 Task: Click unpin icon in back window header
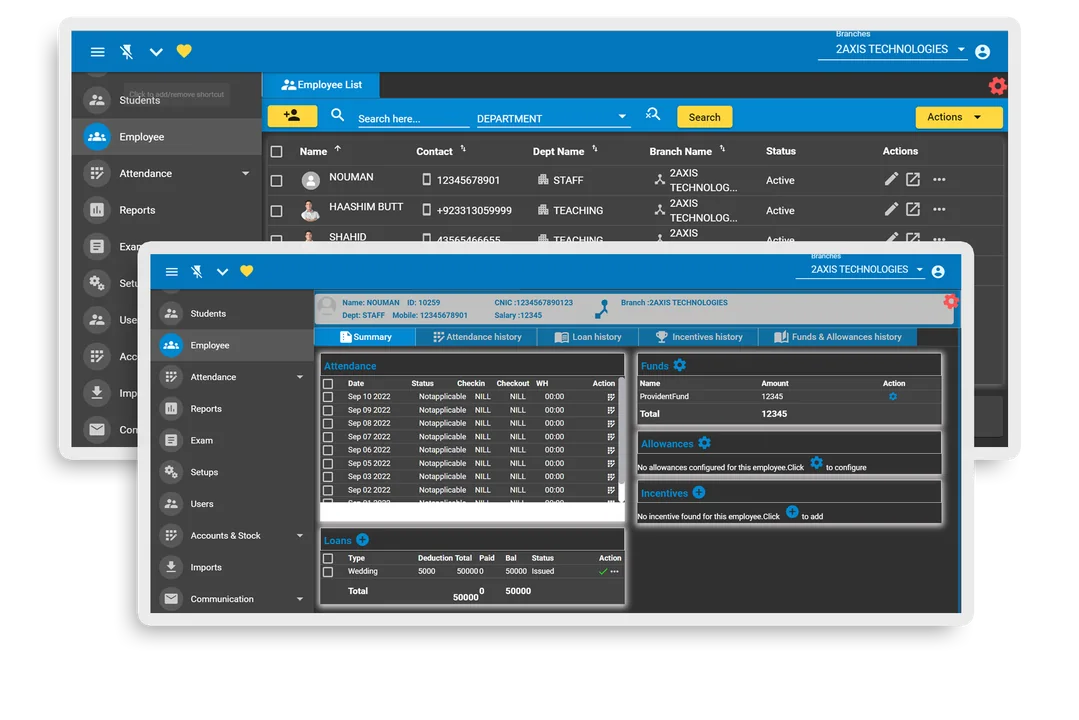127,52
